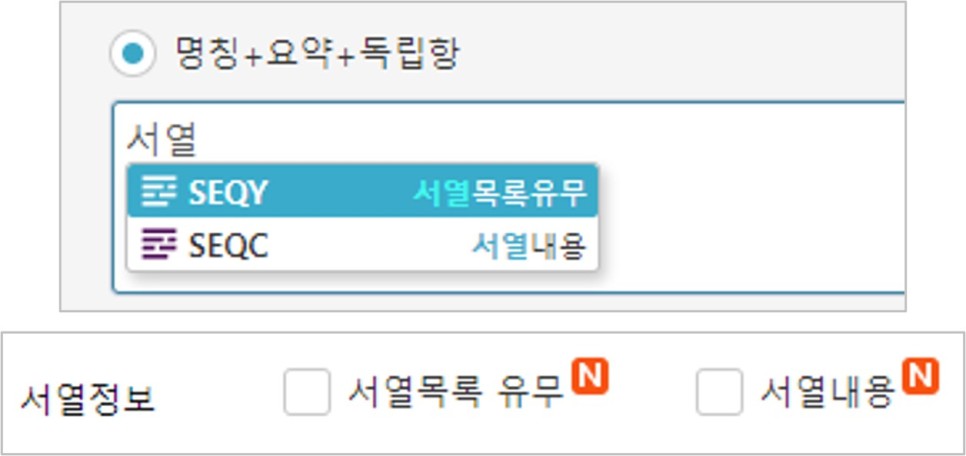Click the SEQY field icon in suggestions

tap(159, 191)
